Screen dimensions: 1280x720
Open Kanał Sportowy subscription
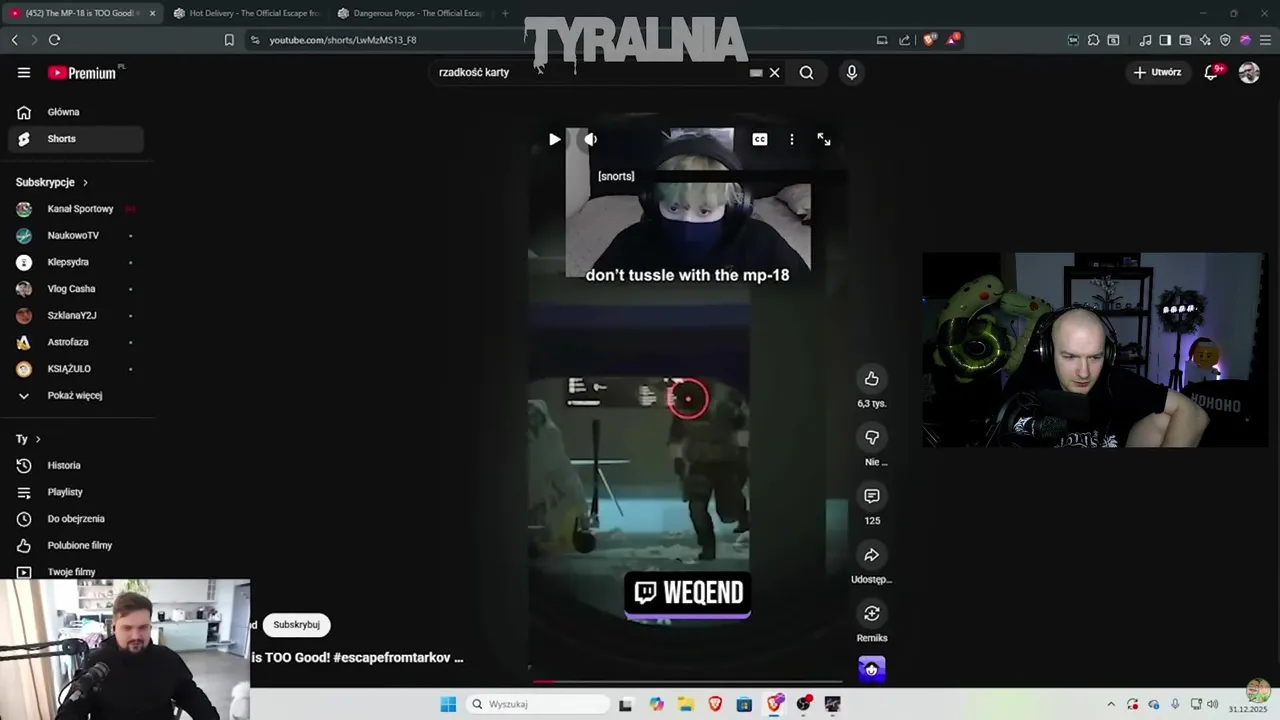(76, 209)
